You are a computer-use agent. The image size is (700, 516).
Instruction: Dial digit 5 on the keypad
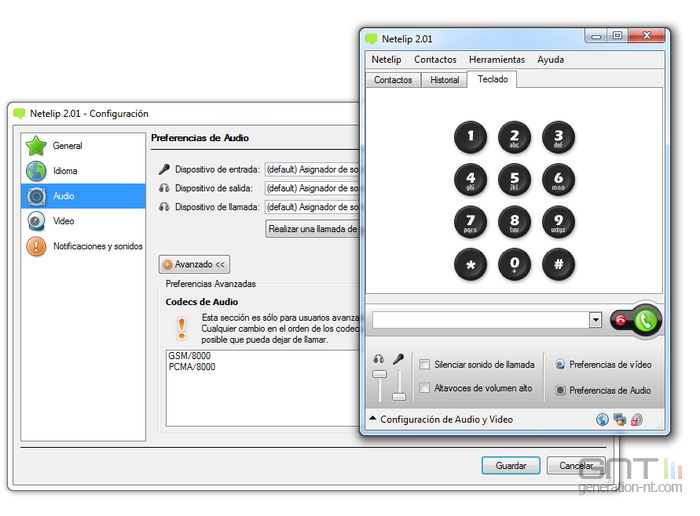click(514, 179)
